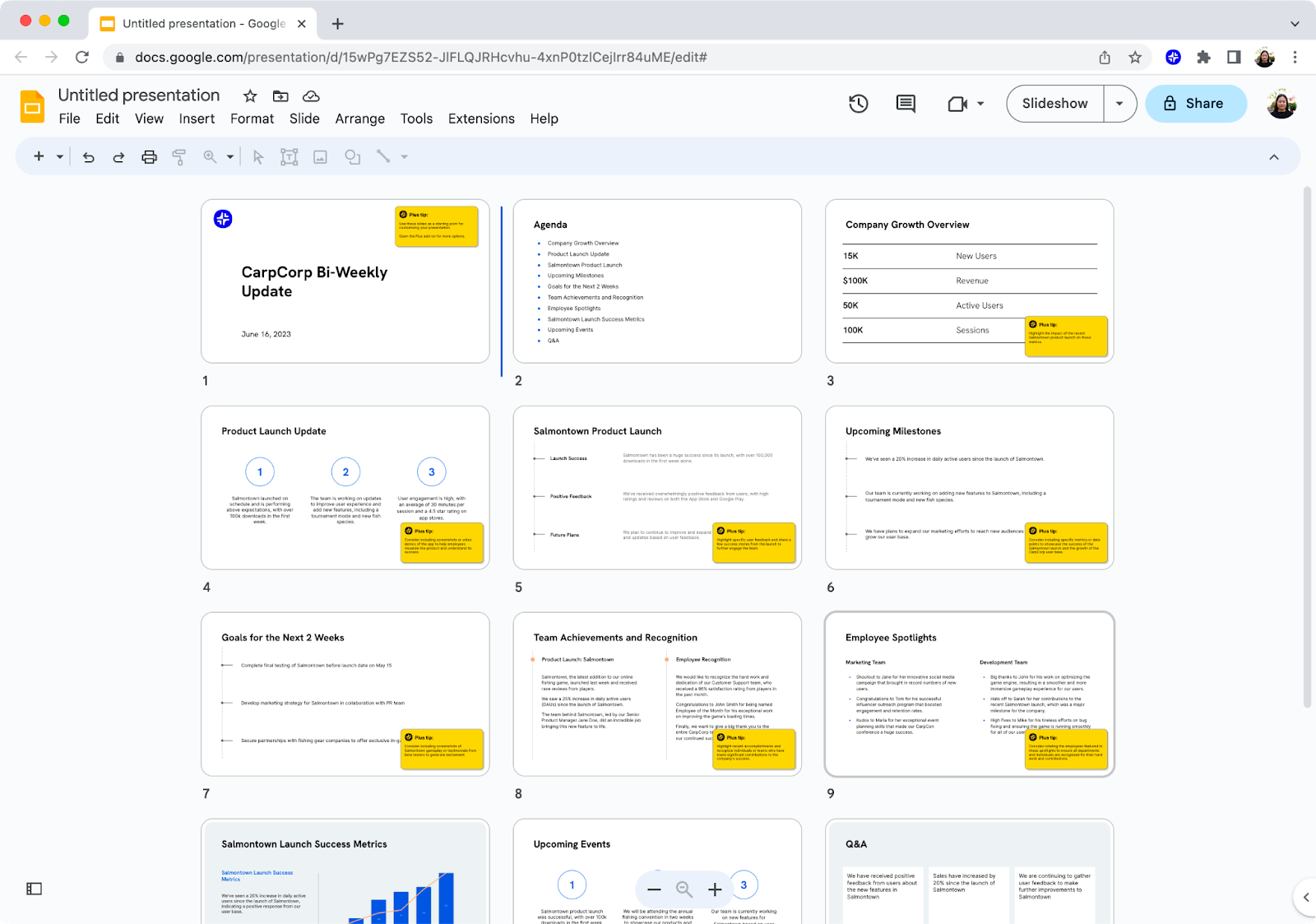Start the Slideshow
This screenshot has height=924, width=1316.
(x=1054, y=104)
